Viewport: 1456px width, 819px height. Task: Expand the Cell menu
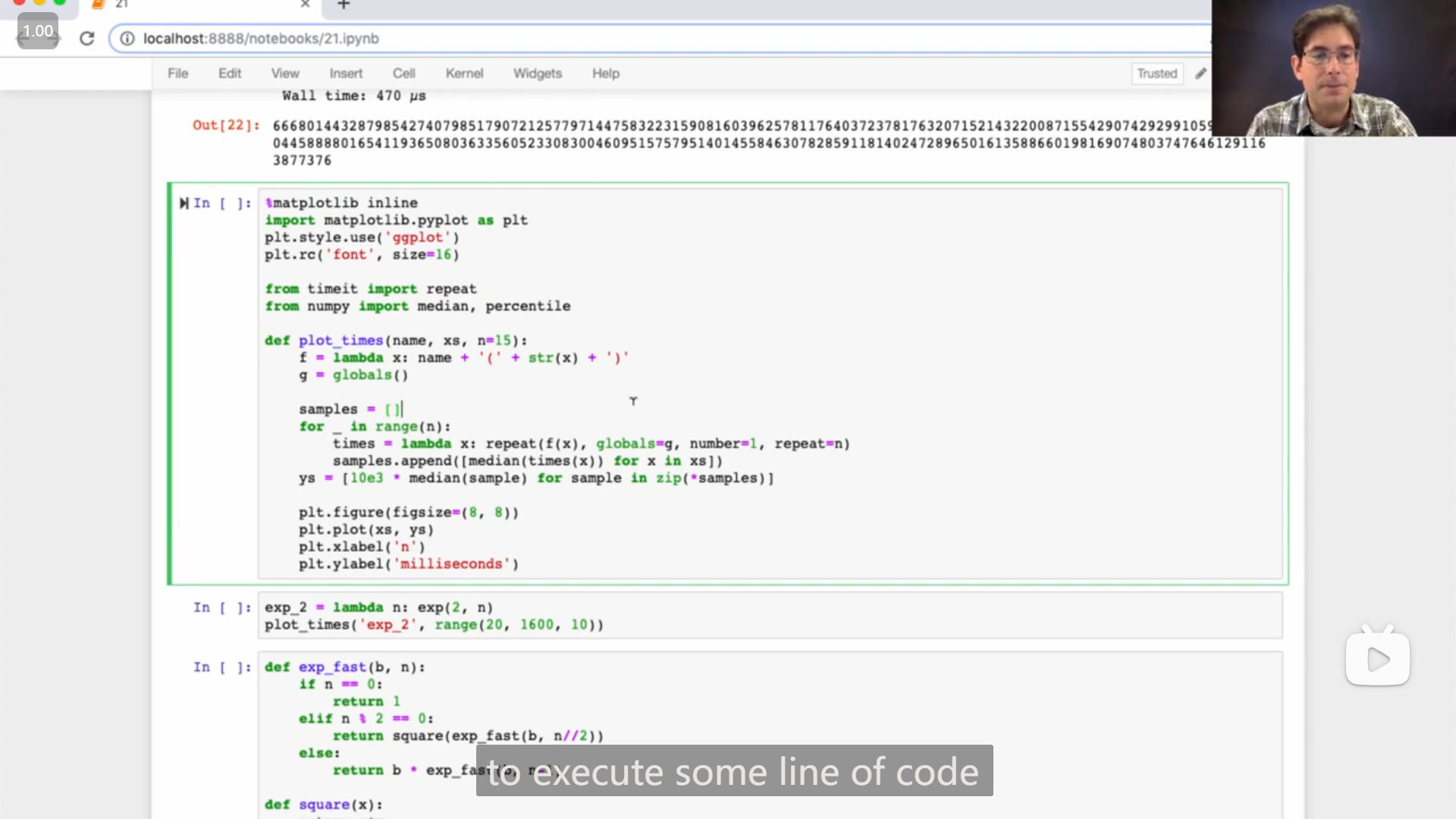pos(403,74)
